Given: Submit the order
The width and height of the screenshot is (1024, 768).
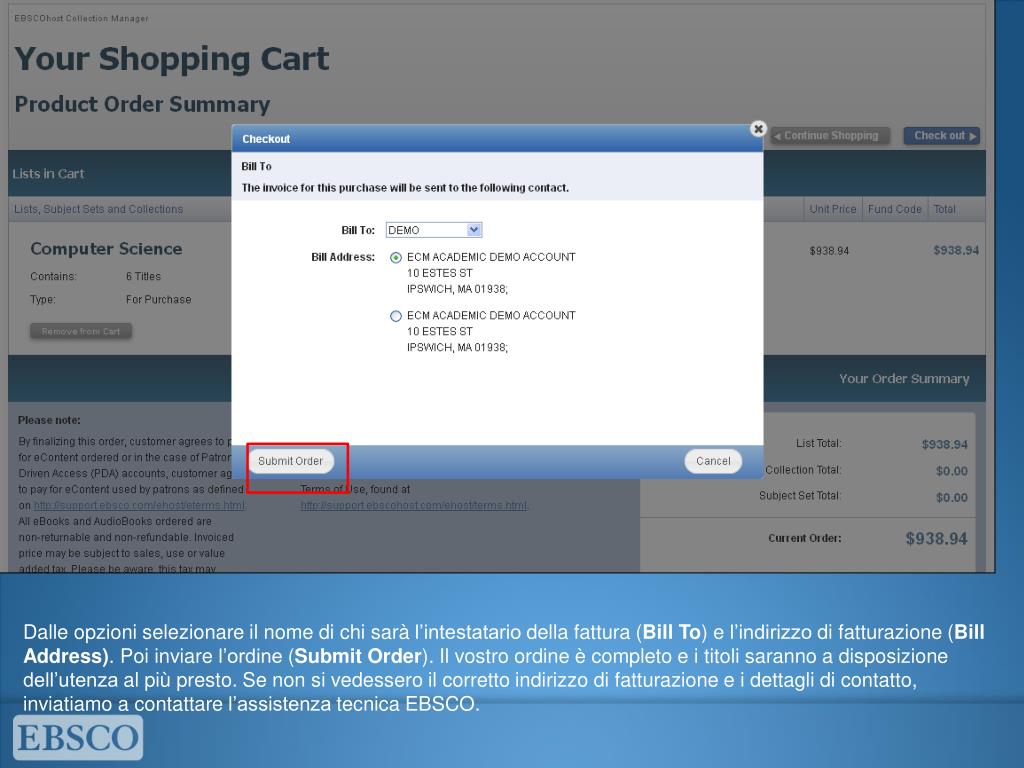Looking at the screenshot, I should (291, 461).
